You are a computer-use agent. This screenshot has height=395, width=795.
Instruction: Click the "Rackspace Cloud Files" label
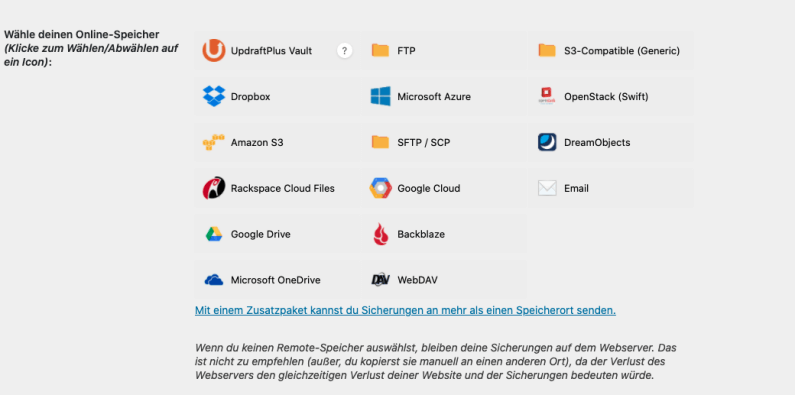283,189
